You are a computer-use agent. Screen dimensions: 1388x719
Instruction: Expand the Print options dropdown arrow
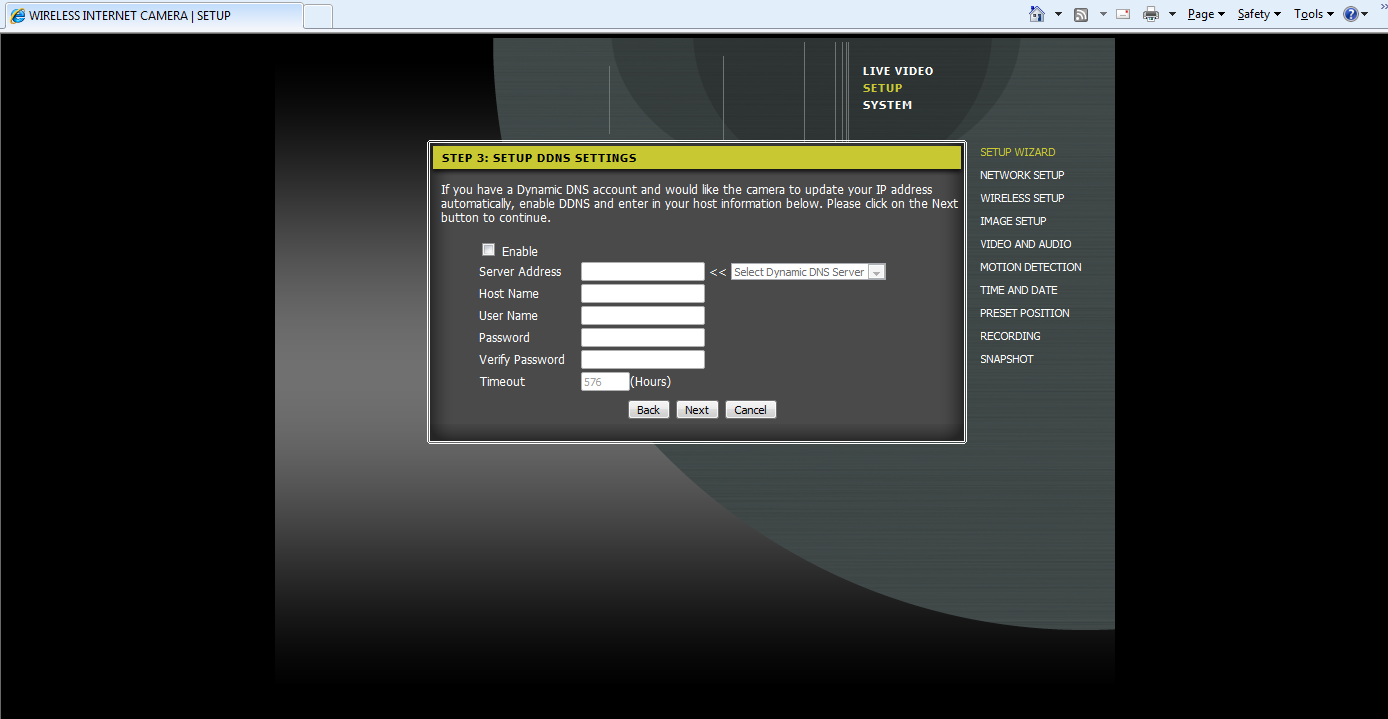click(x=1172, y=14)
